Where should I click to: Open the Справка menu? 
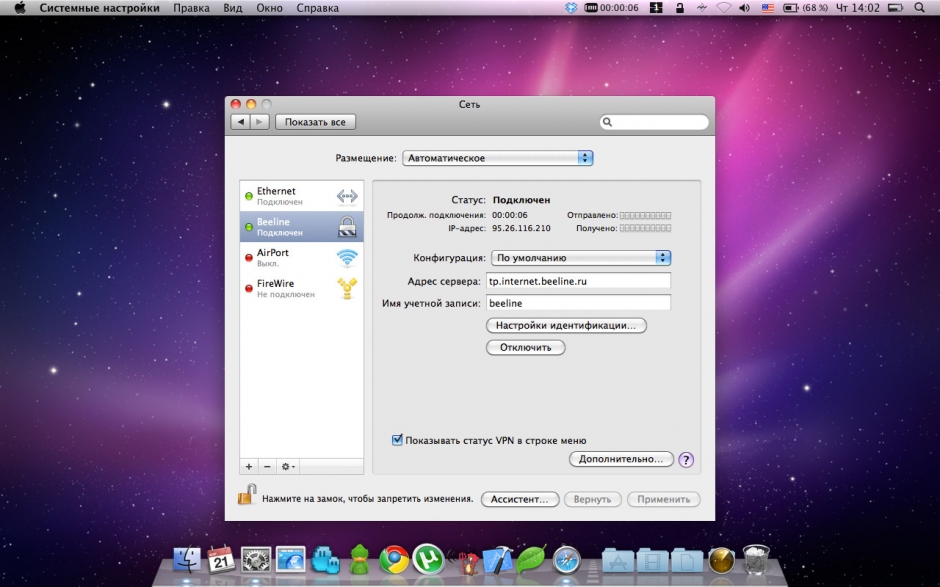pos(318,8)
